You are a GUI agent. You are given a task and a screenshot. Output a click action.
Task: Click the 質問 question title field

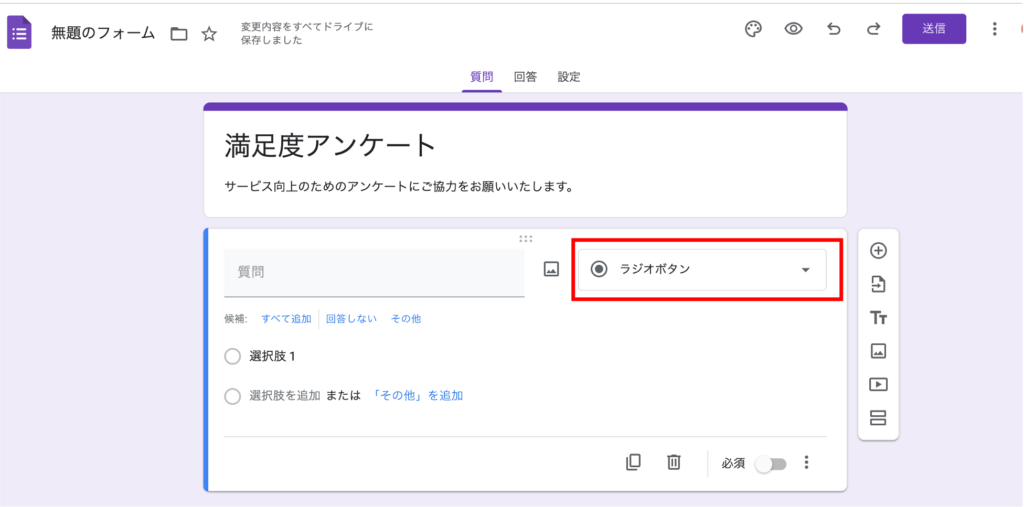374,272
